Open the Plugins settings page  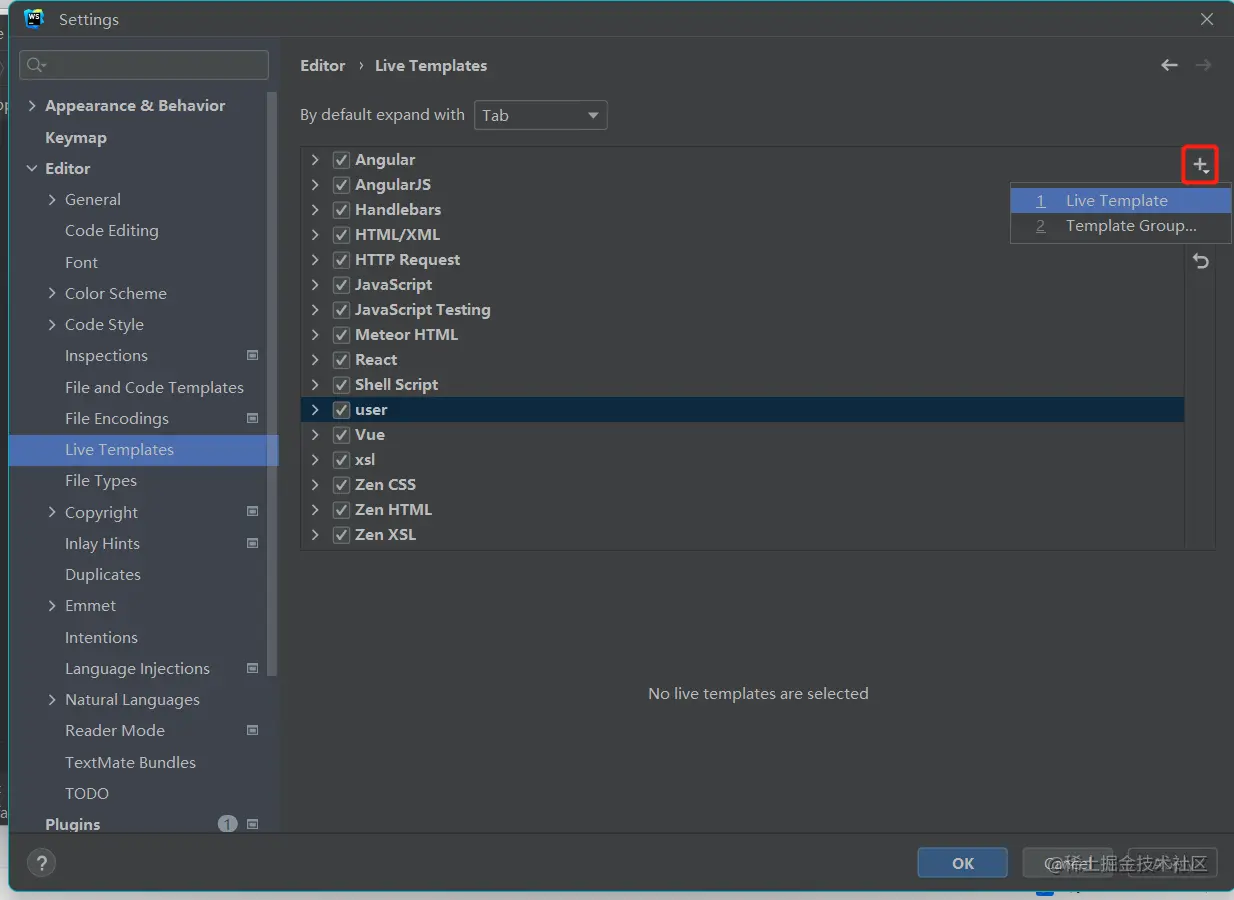[x=73, y=824]
